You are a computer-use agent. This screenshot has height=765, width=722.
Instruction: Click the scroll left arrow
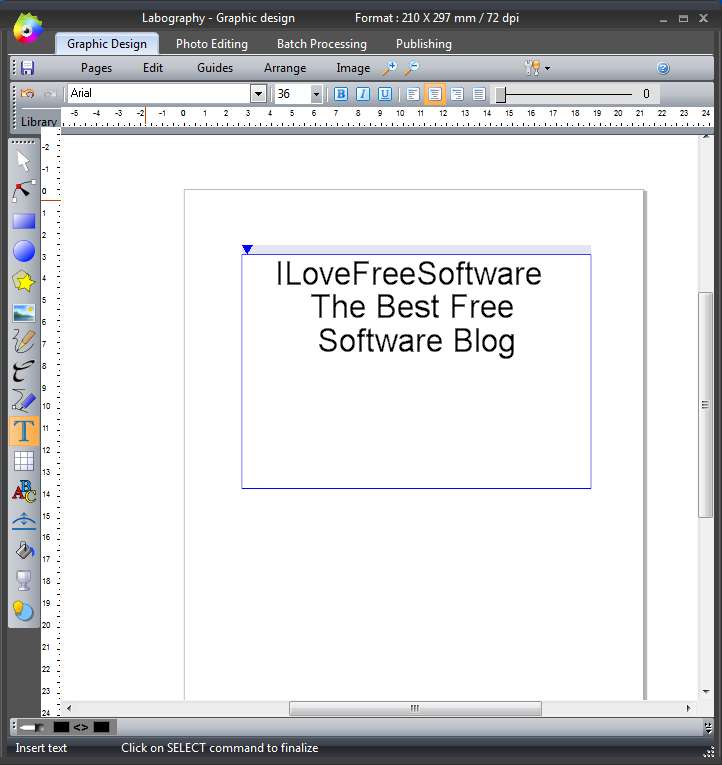click(69, 708)
